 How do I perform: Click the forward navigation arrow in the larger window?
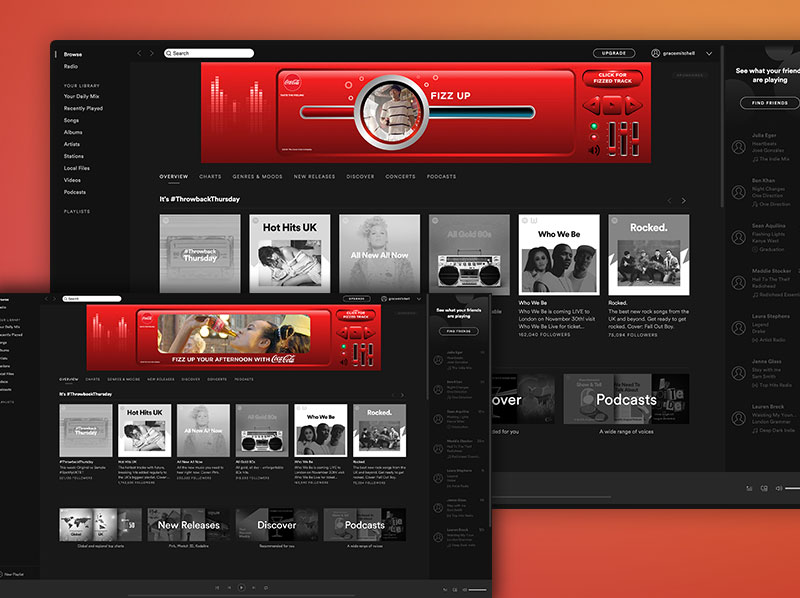tap(152, 53)
